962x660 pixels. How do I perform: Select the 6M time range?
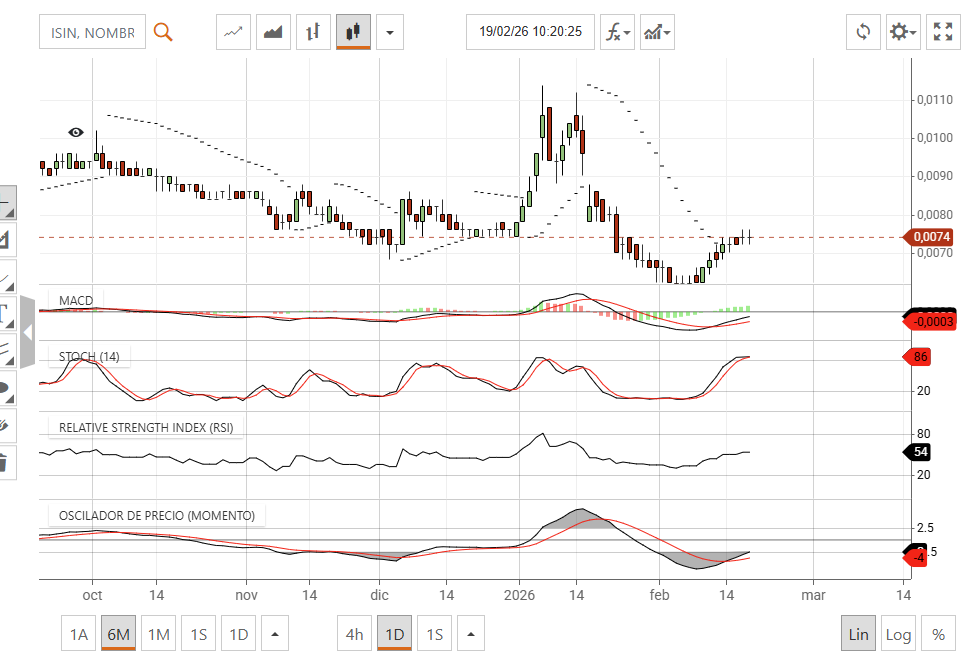[x=118, y=634]
